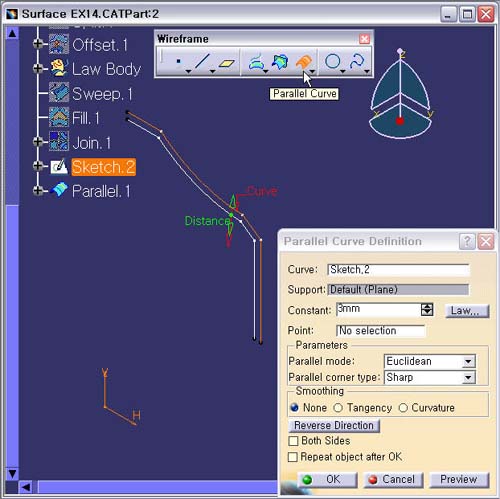The width and height of the screenshot is (500, 499).
Task: Select Offset.1 in the specification tree
Action: point(100,45)
